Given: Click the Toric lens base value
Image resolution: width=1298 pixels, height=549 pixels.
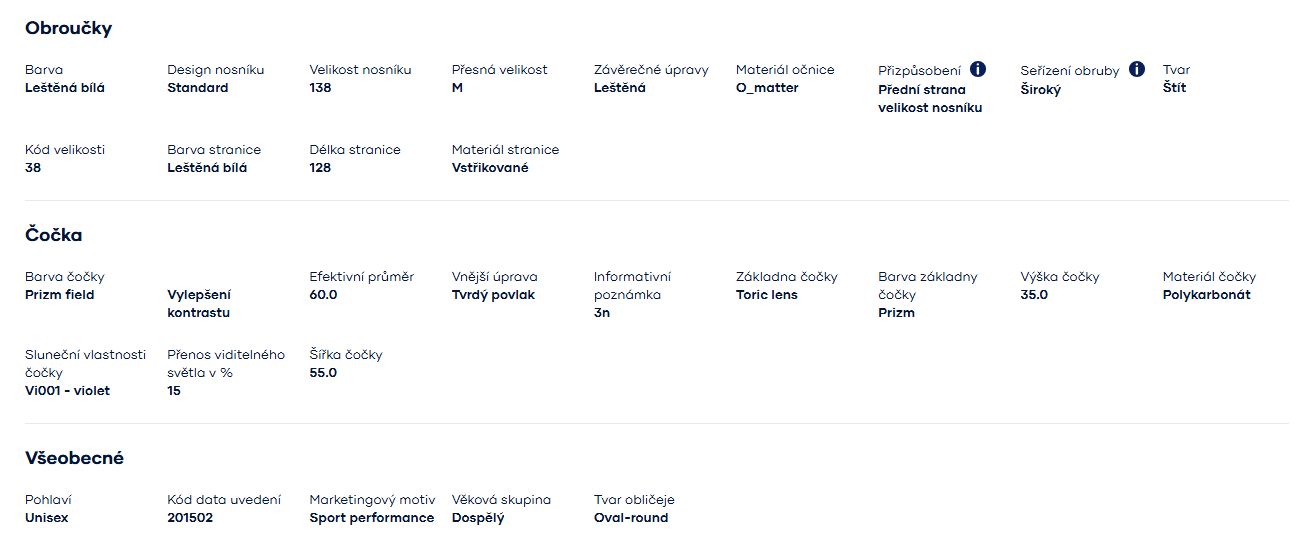Looking at the screenshot, I should [766, 295].
